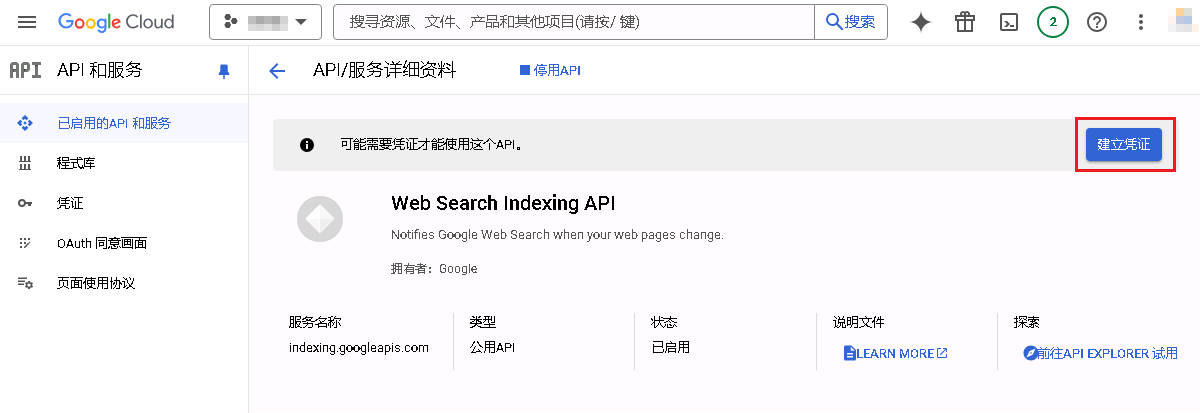The image size is (1200, 413).
Task: Open the three-dot settings menu
Action: pyautogui.click(x=1141, y=22)
